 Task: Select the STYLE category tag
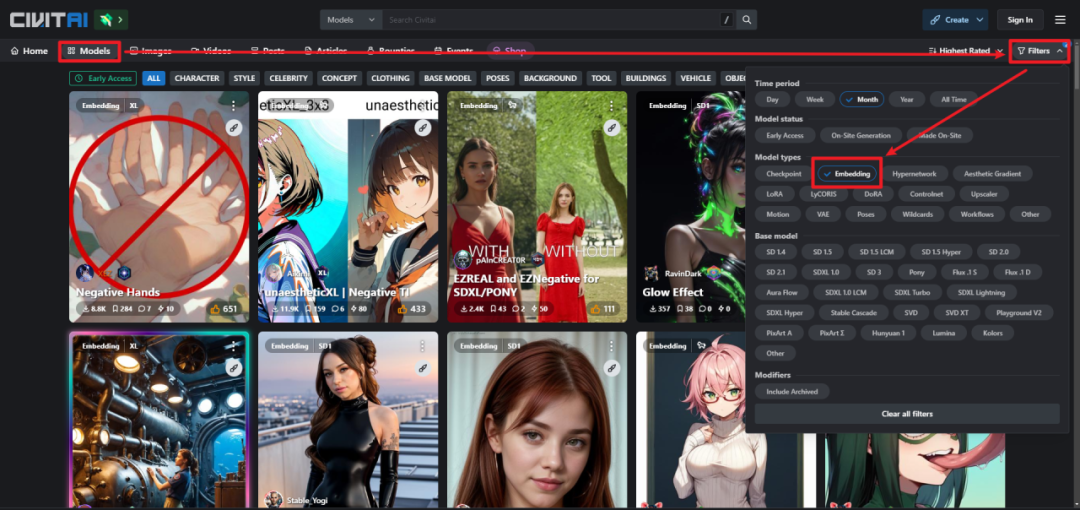(x=245, y=78)
